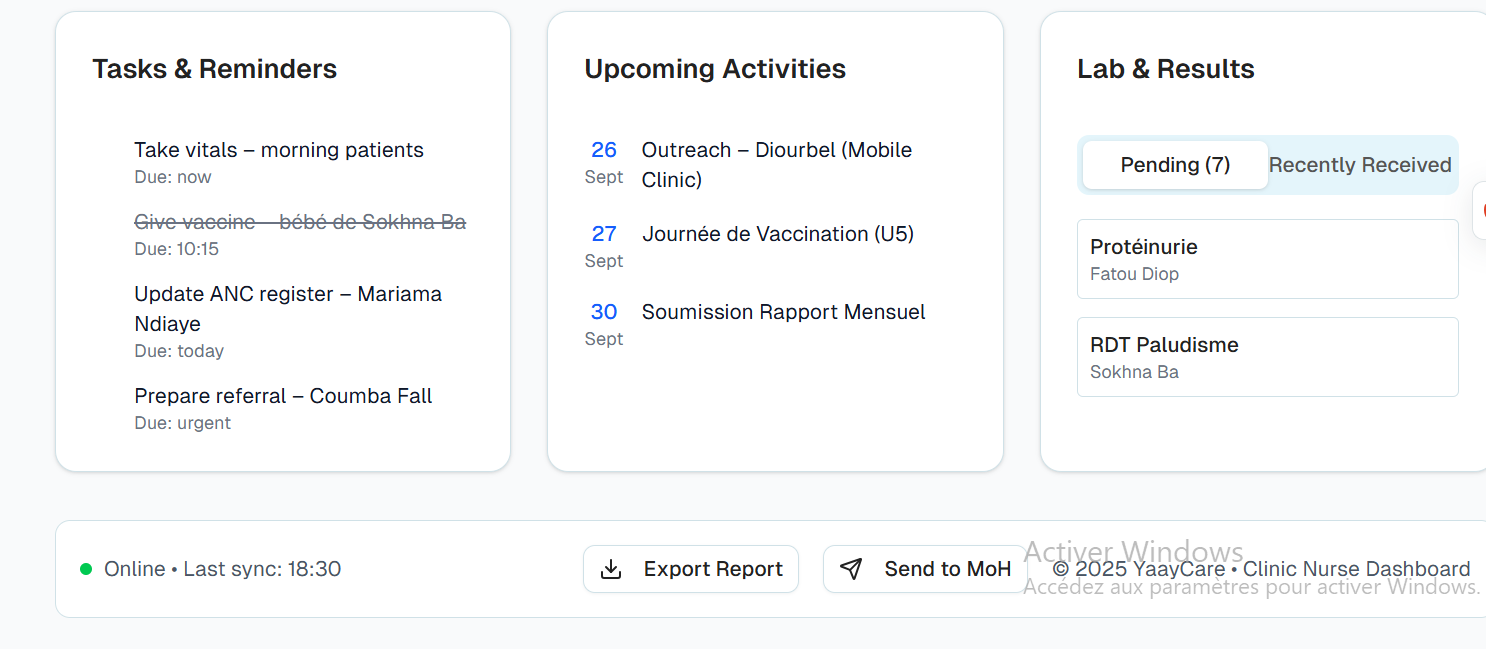Select the Soumission Rapport Mensuel activity
The image size is (1486, 649).
[783, 312]
